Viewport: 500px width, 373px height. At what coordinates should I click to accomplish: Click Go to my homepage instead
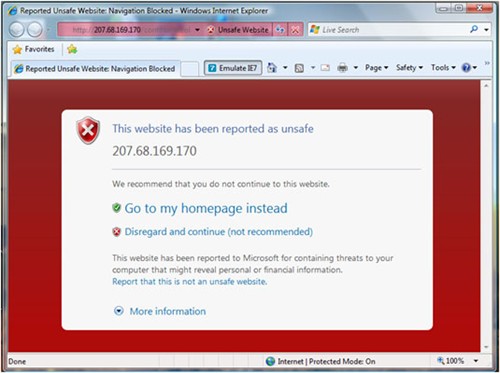tap(206, 208)
